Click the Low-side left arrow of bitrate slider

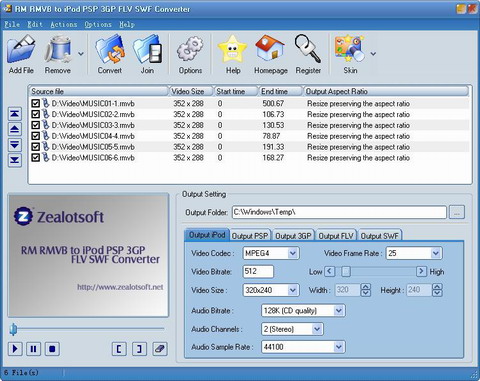pyautogui.click(x=329, y=271)
